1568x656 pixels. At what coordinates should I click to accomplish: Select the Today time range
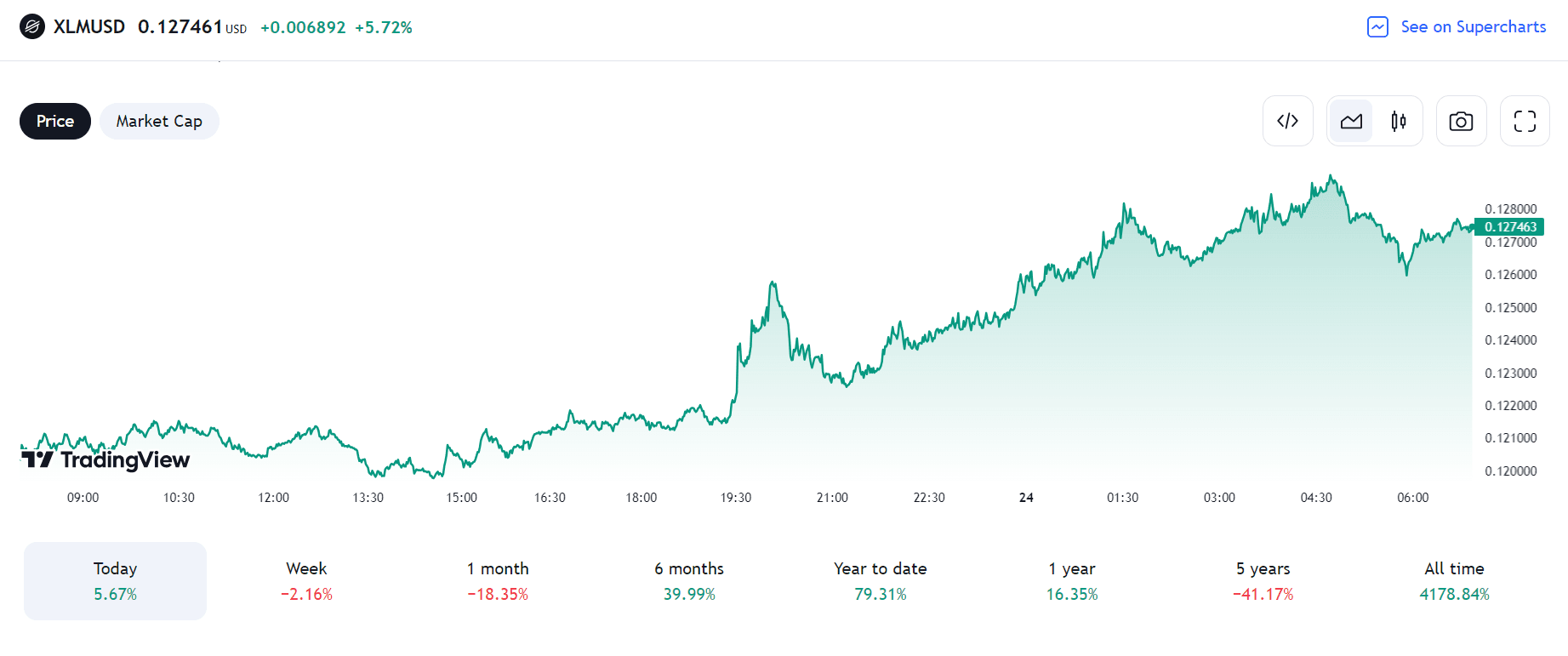115,580
